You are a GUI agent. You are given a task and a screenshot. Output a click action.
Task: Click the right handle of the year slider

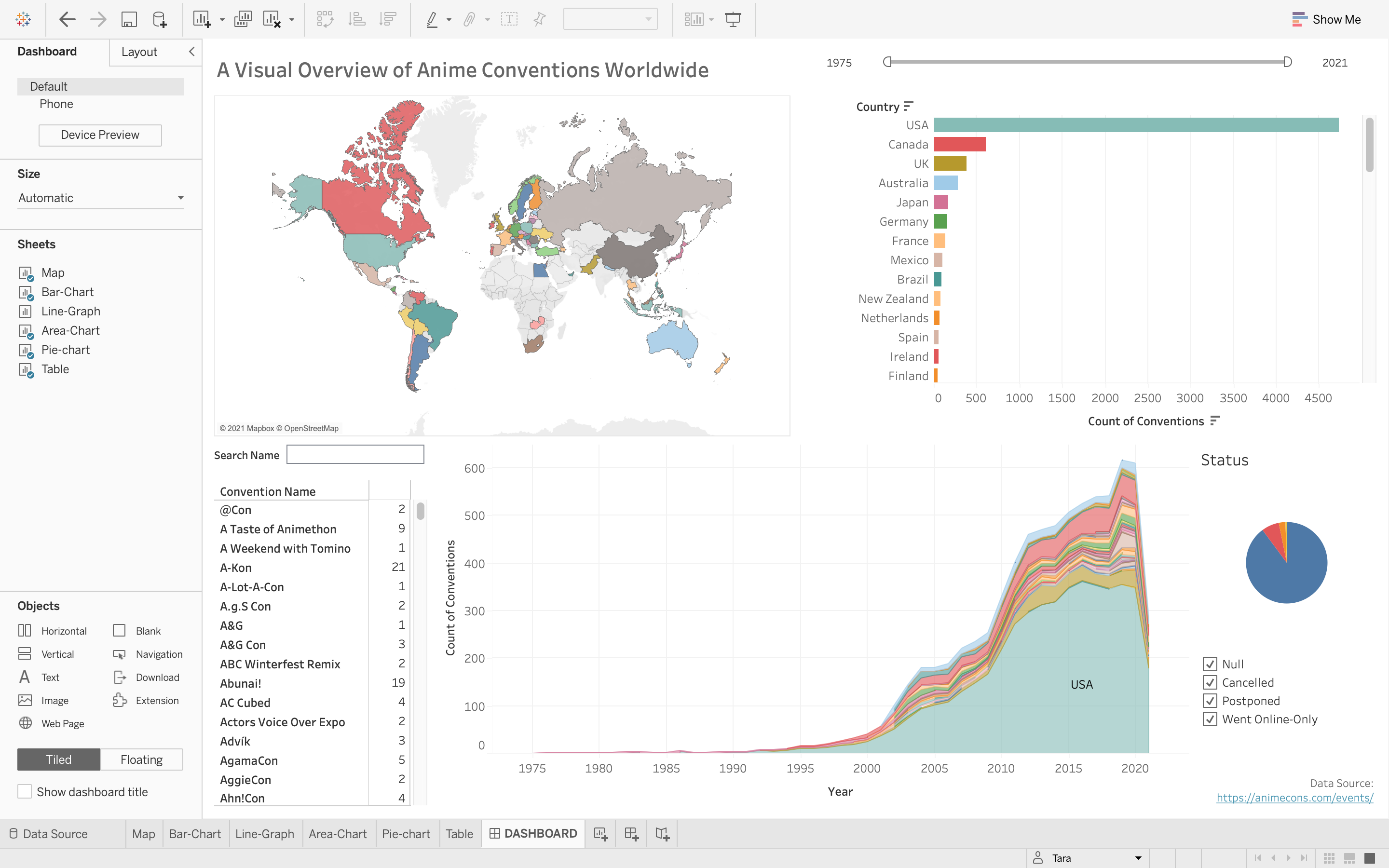coord(1287,62)
